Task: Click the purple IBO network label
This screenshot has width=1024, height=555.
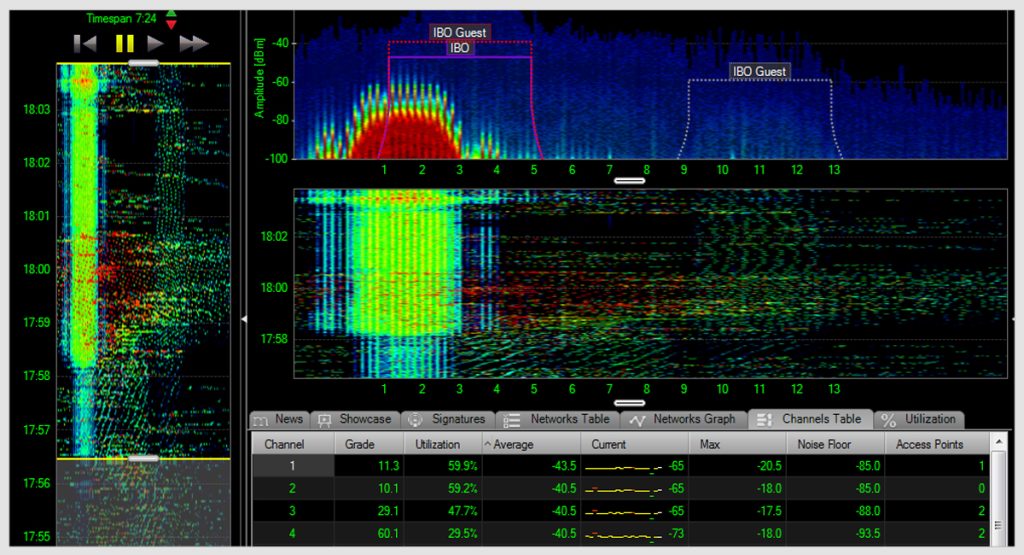Action: (x=460, y=47)
